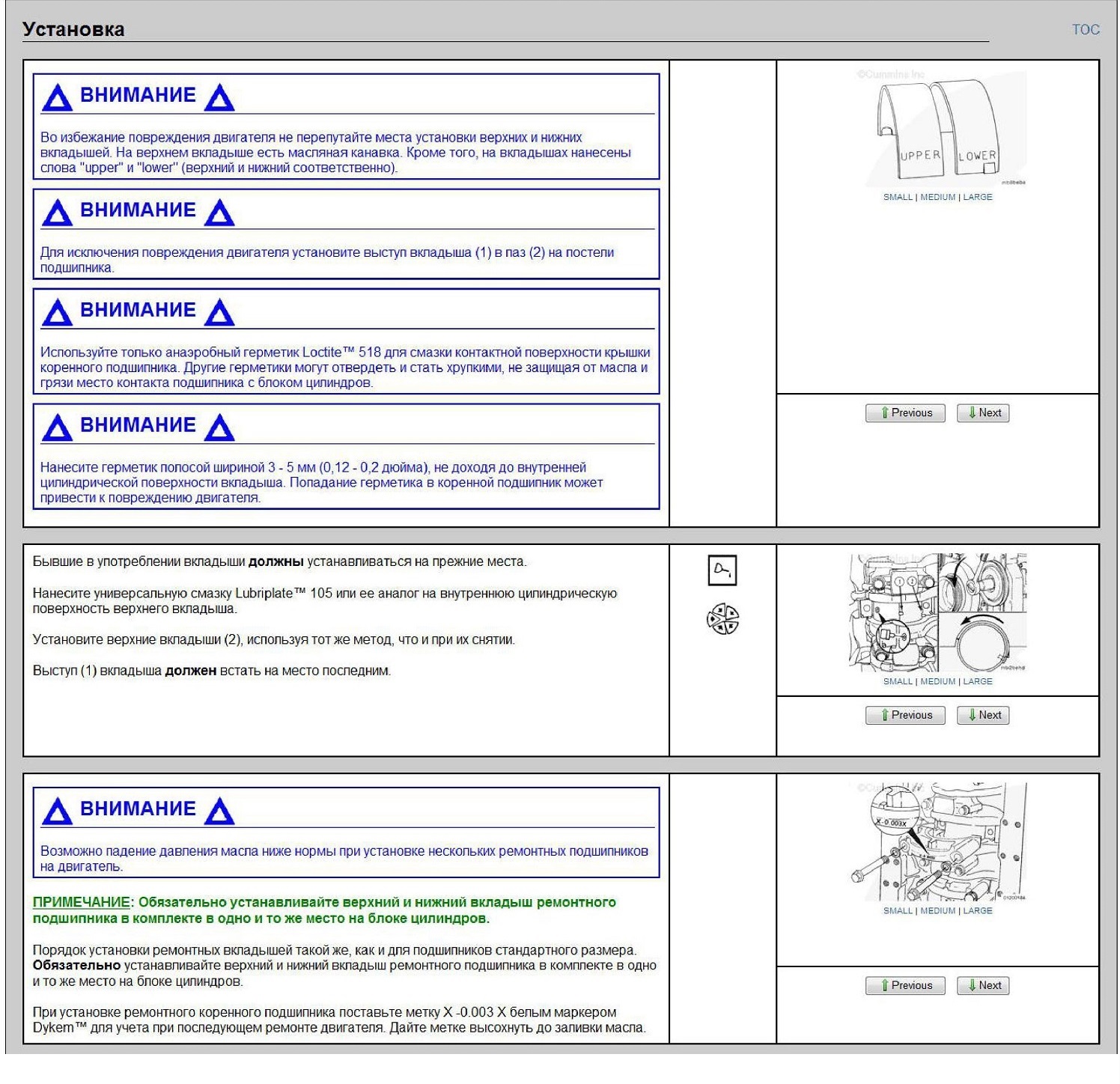Click Next button in second section

(983, 715)
